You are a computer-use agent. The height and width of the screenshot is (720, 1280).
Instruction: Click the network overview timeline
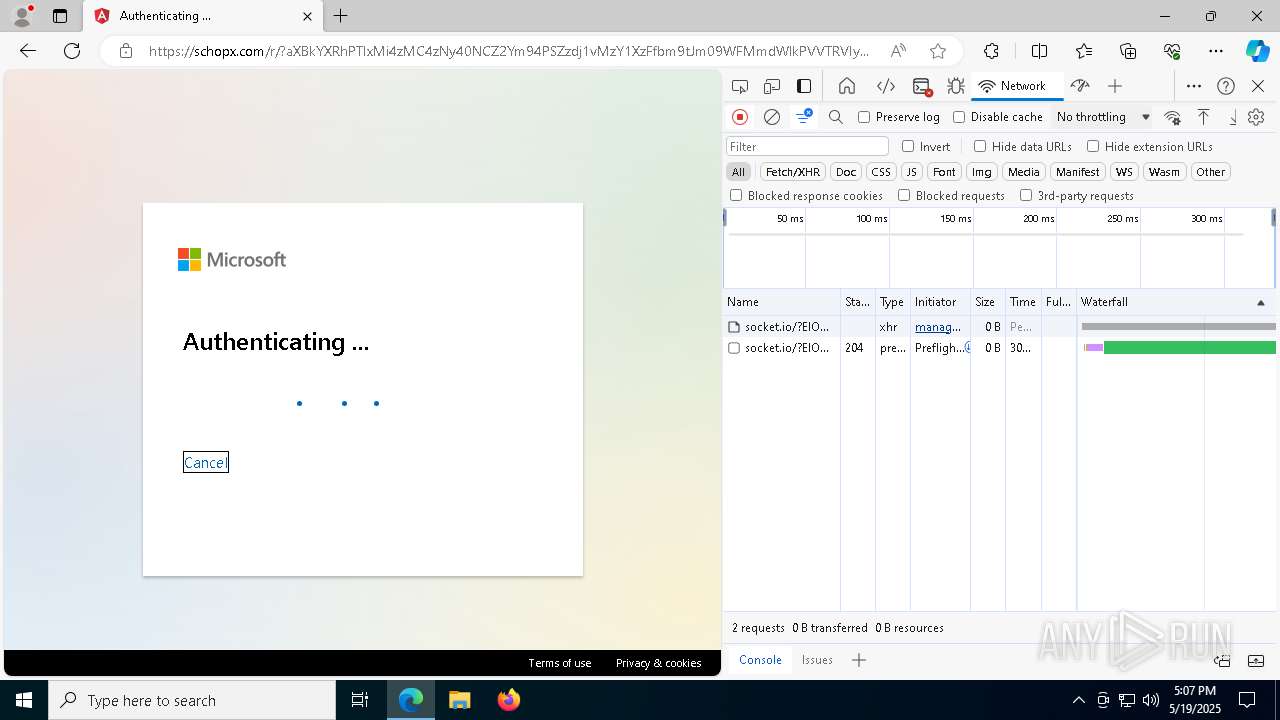click(x=999, y=248)
